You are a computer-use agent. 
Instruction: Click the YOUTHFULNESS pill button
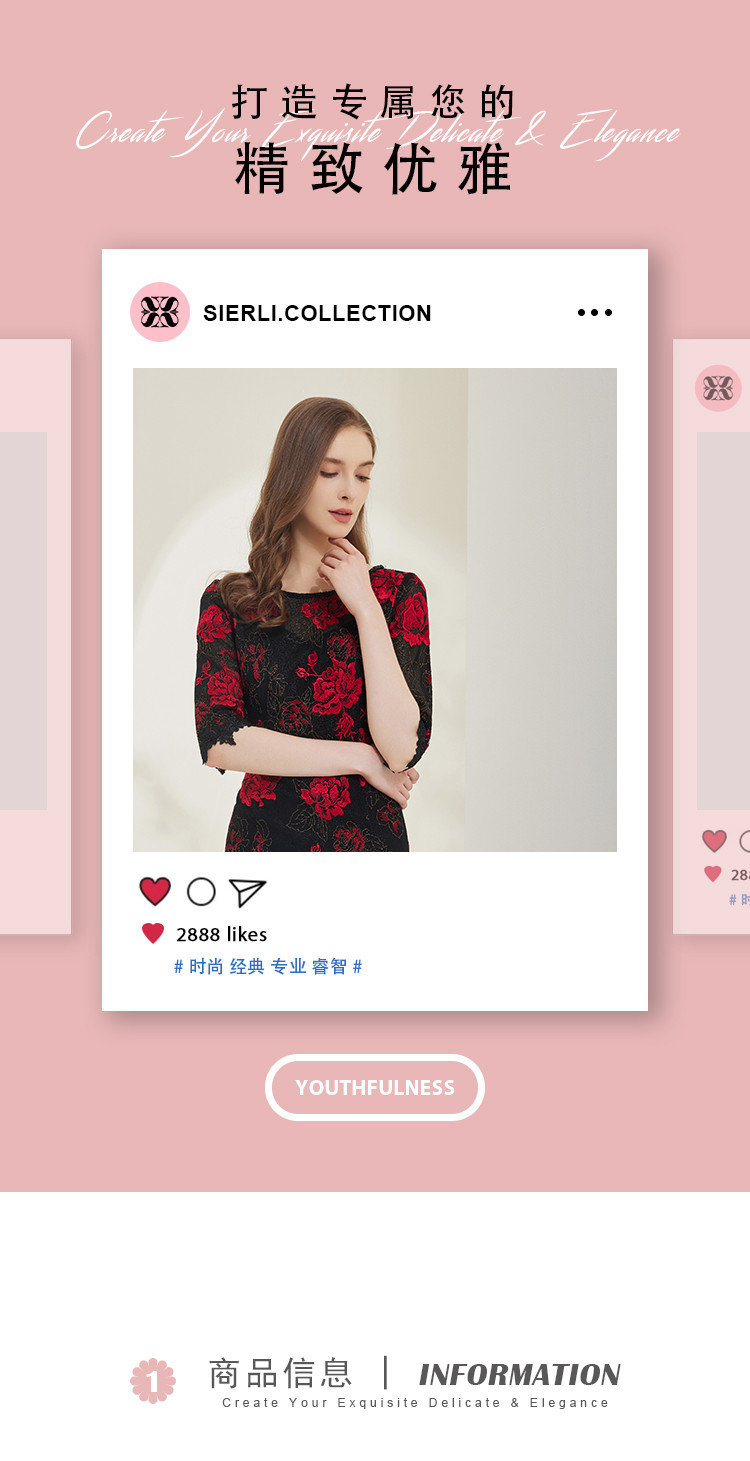[375, 1087]
